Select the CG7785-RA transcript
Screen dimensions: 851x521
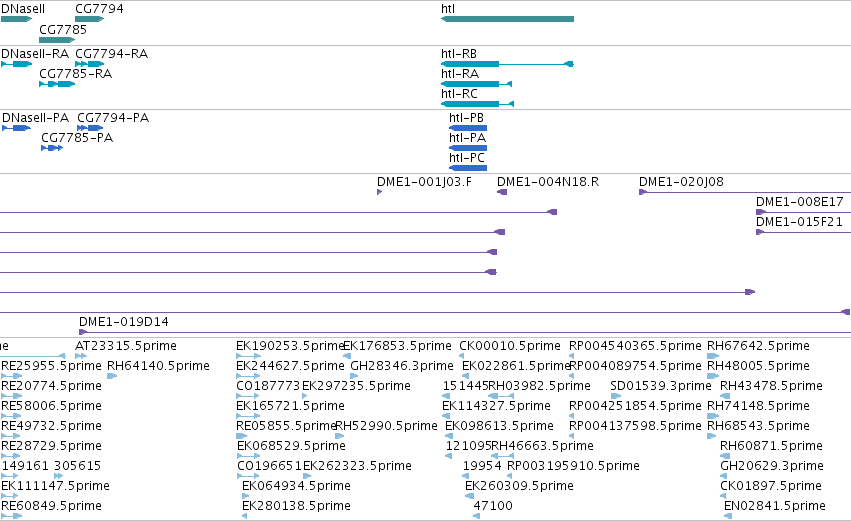57,84
